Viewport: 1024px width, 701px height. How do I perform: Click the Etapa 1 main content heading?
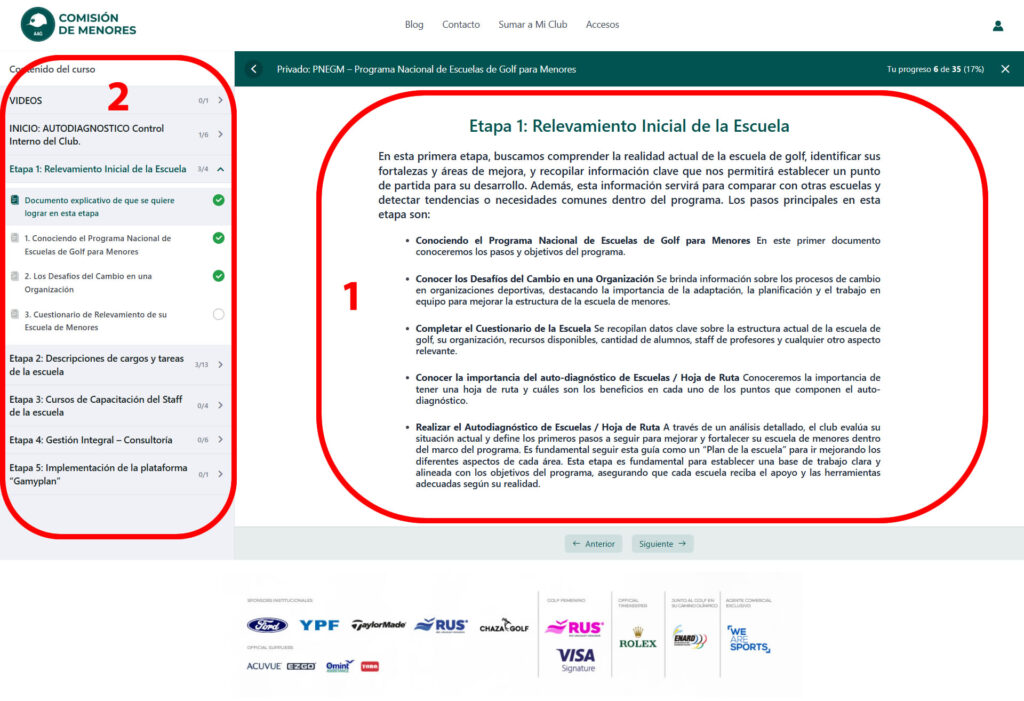click(x=629, y=125)
